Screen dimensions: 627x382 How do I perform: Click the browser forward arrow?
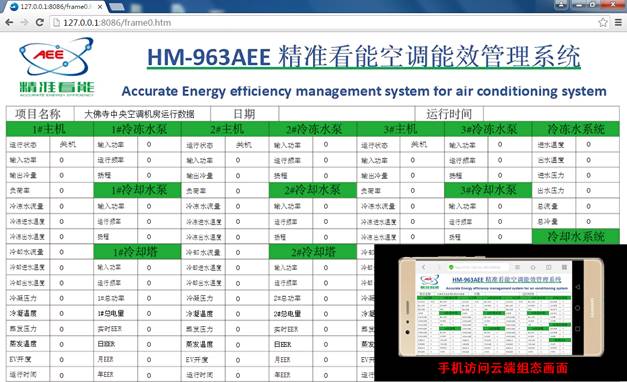click(24, 22)
